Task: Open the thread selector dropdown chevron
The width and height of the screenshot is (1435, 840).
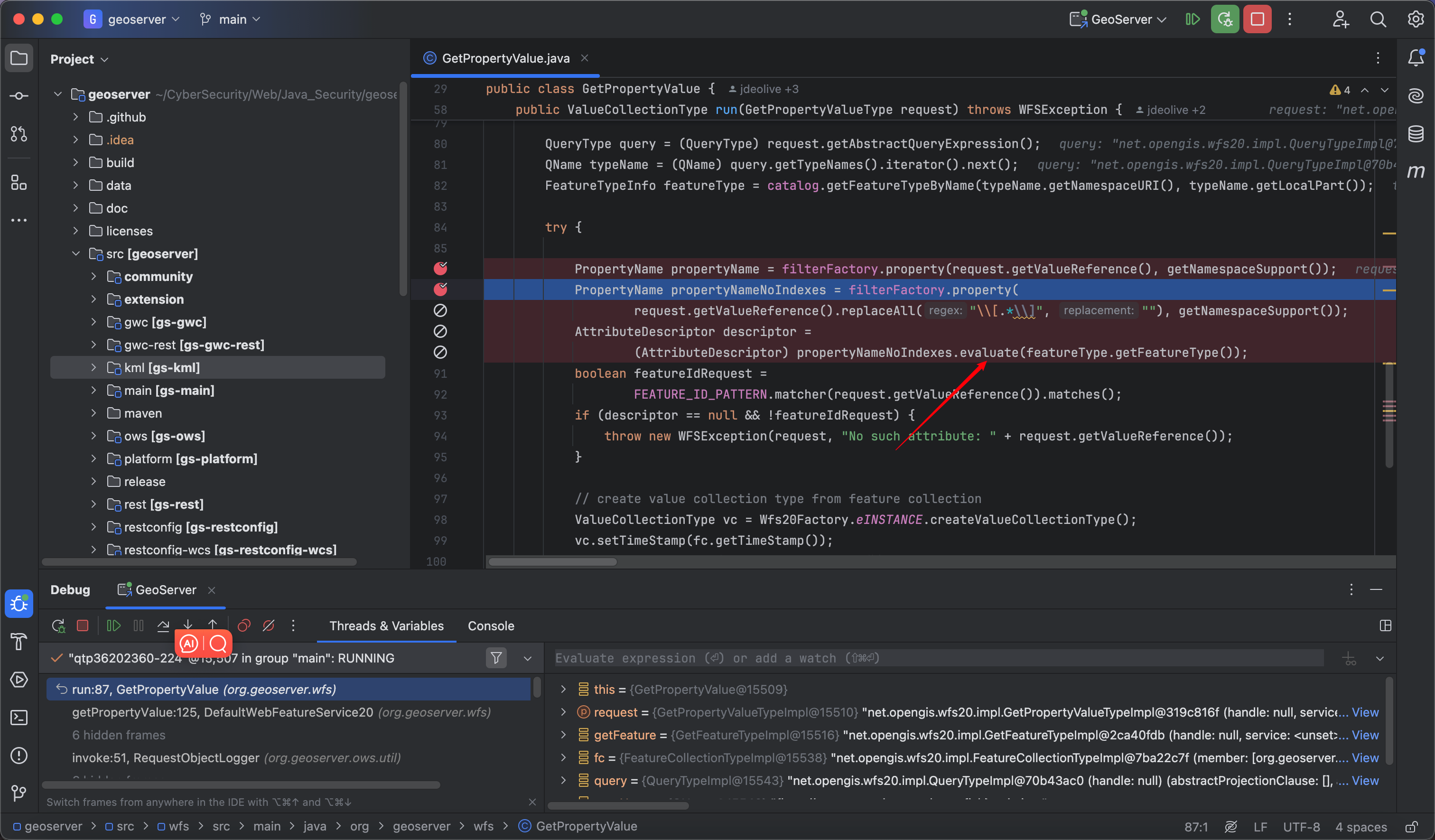Action: pos(527,658)
